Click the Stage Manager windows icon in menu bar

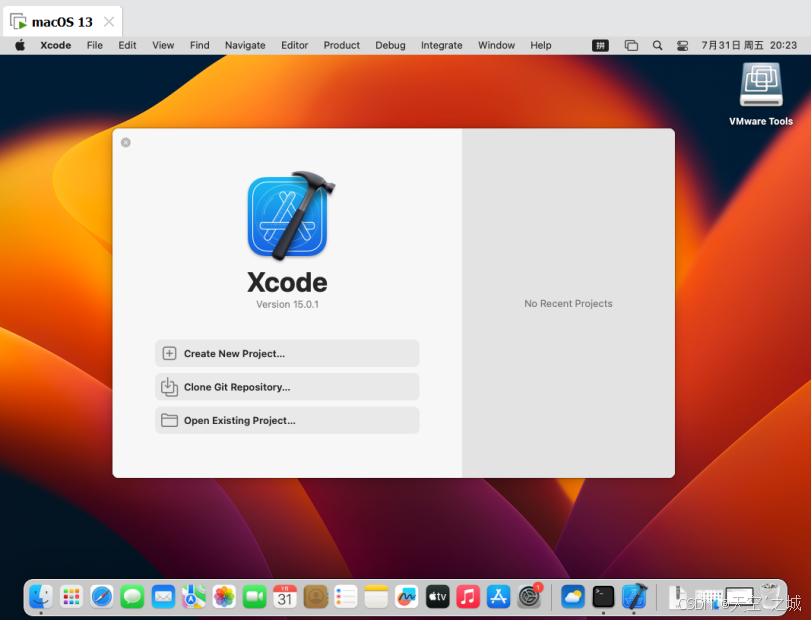click(631, 46)
